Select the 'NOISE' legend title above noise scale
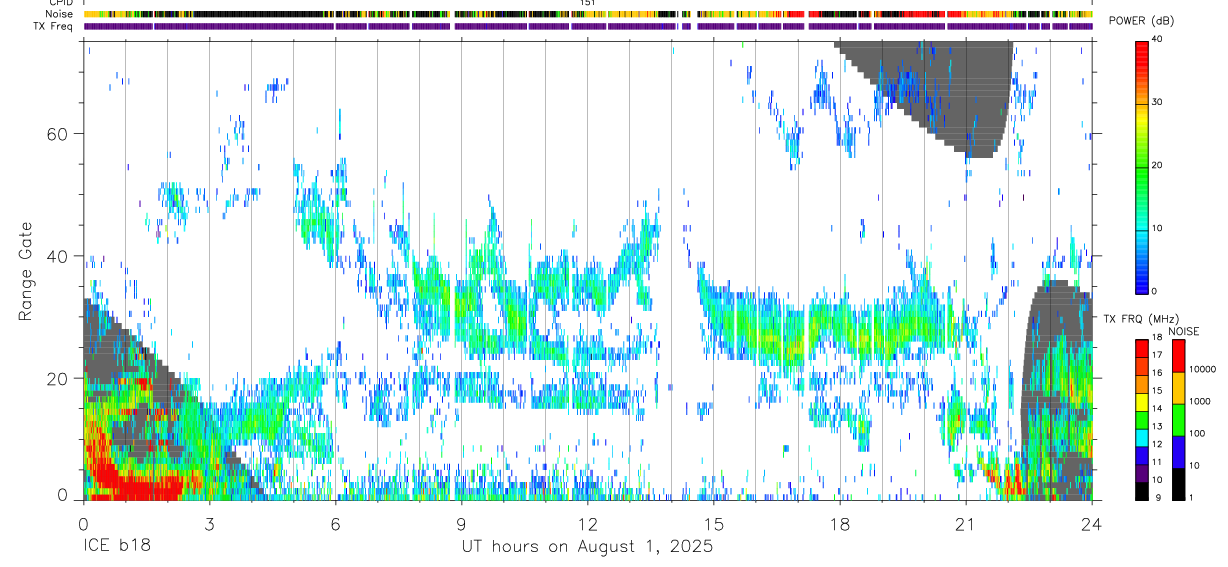The height and width of the screenshot is (567, 1228). (x=1184, y=331)
